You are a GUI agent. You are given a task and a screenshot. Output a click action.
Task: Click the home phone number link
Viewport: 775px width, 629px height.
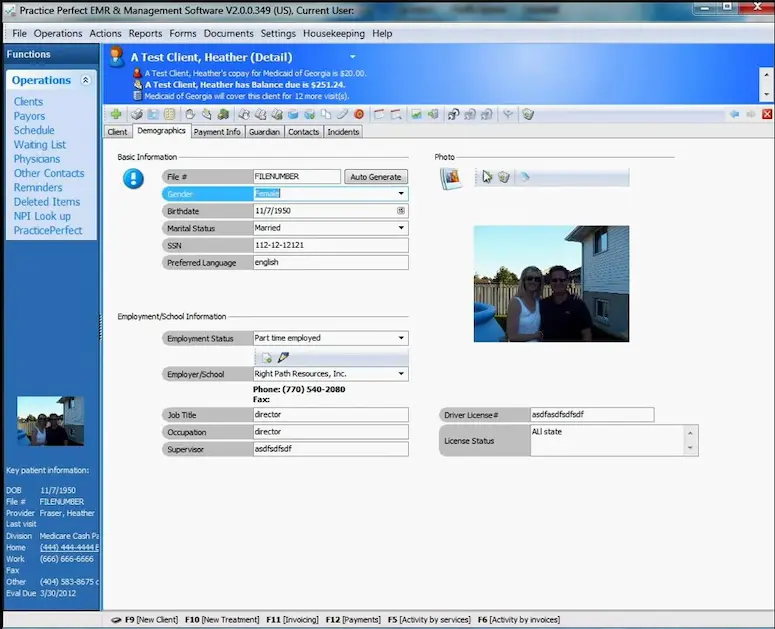(x=69, y=547)
